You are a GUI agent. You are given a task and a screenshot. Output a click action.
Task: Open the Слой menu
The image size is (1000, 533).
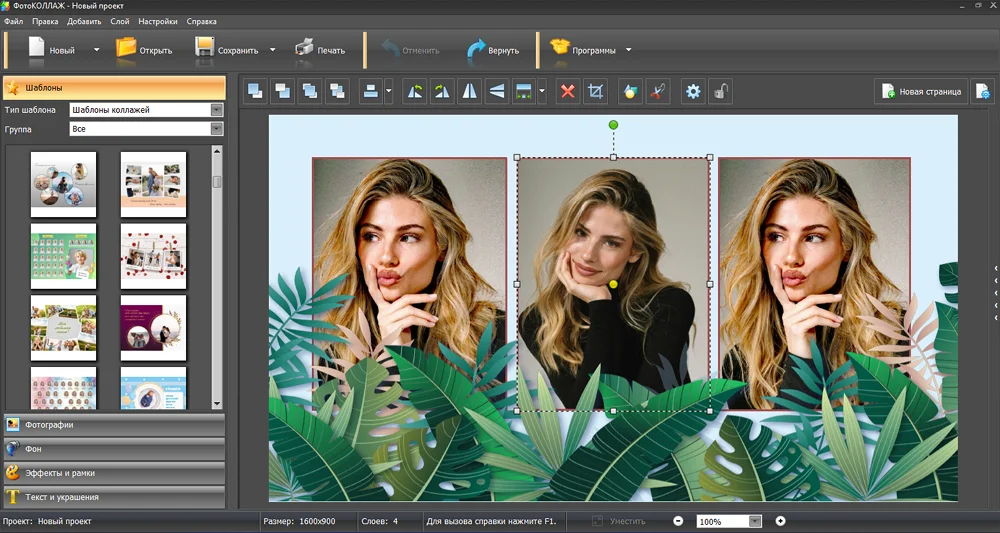coord(120,21)
